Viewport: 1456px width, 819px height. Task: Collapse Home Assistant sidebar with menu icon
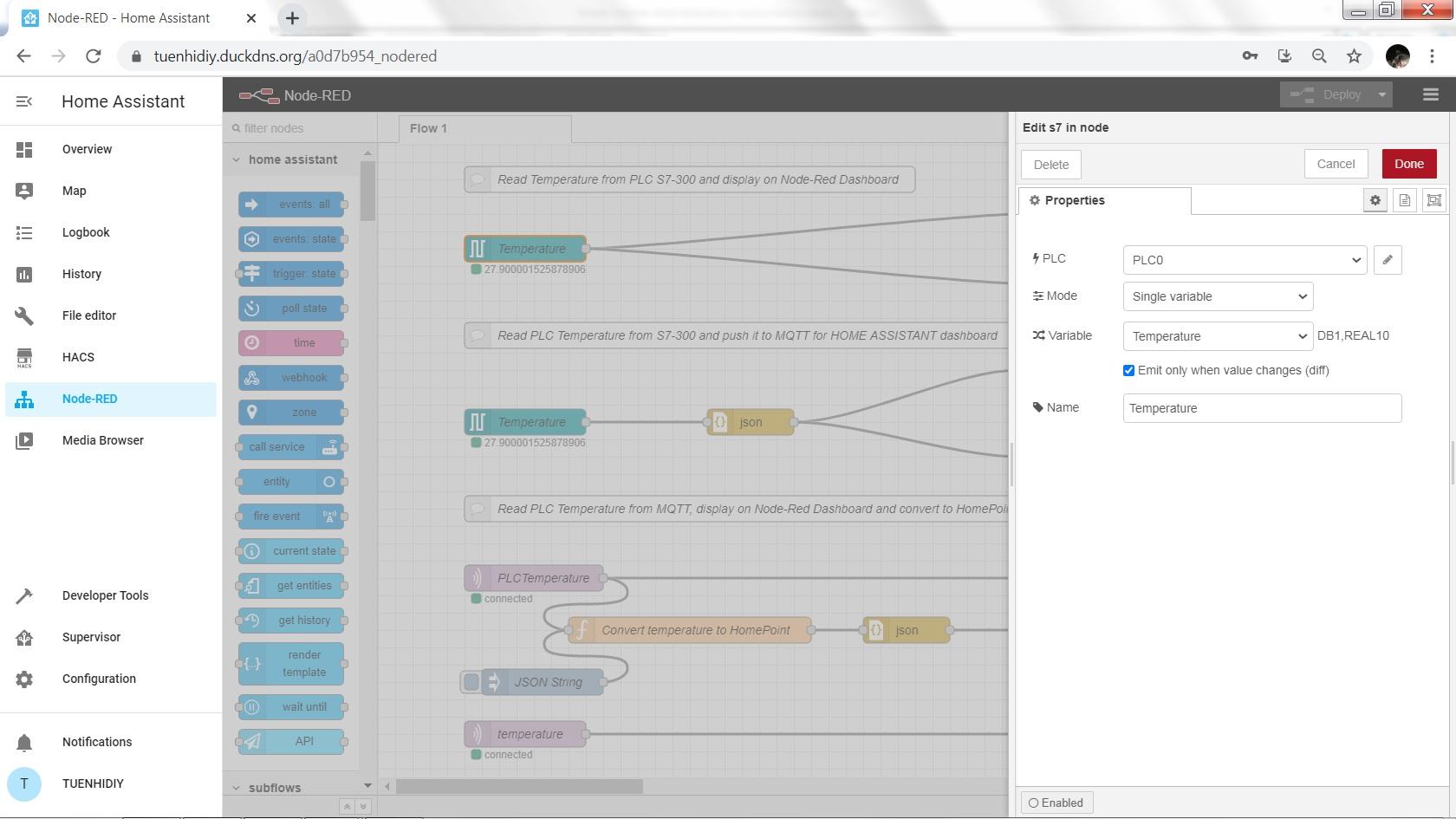[x=24, y=101]
